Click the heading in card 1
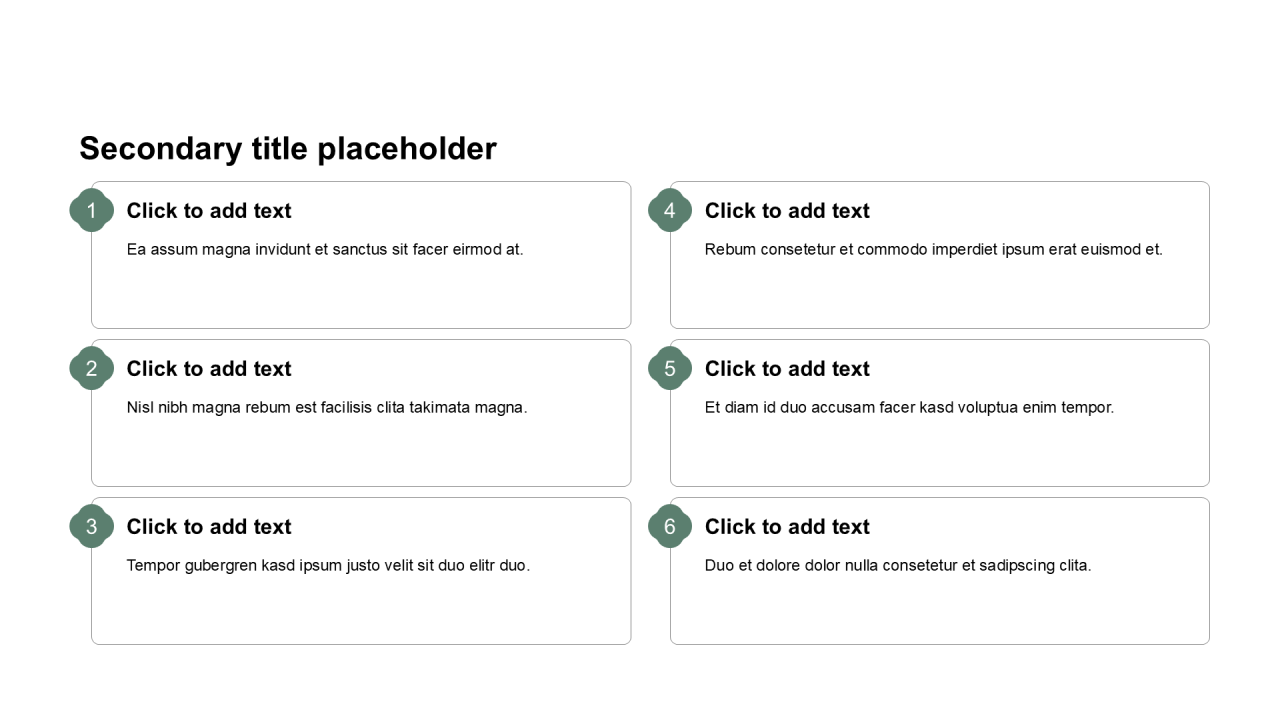 (209, 211)
